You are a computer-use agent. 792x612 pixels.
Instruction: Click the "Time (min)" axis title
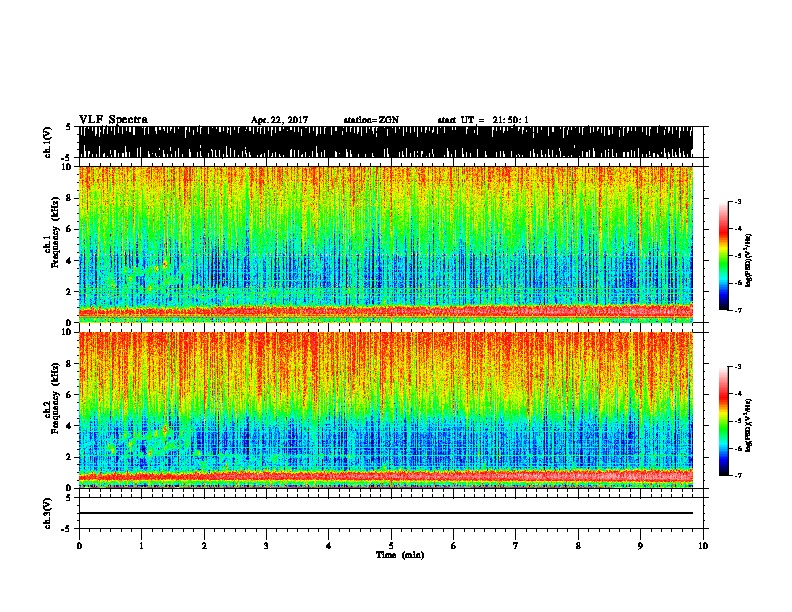coord(400,555)
